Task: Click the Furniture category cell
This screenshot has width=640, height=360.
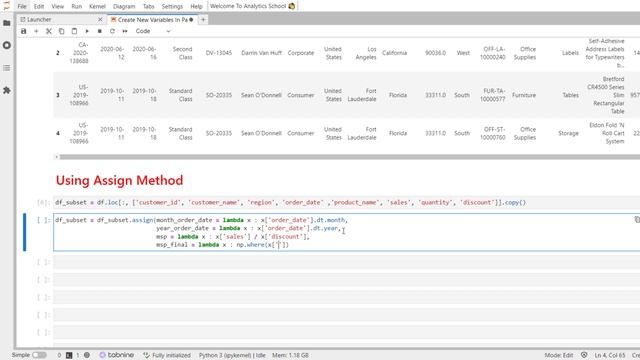Action: pos(524,95)
